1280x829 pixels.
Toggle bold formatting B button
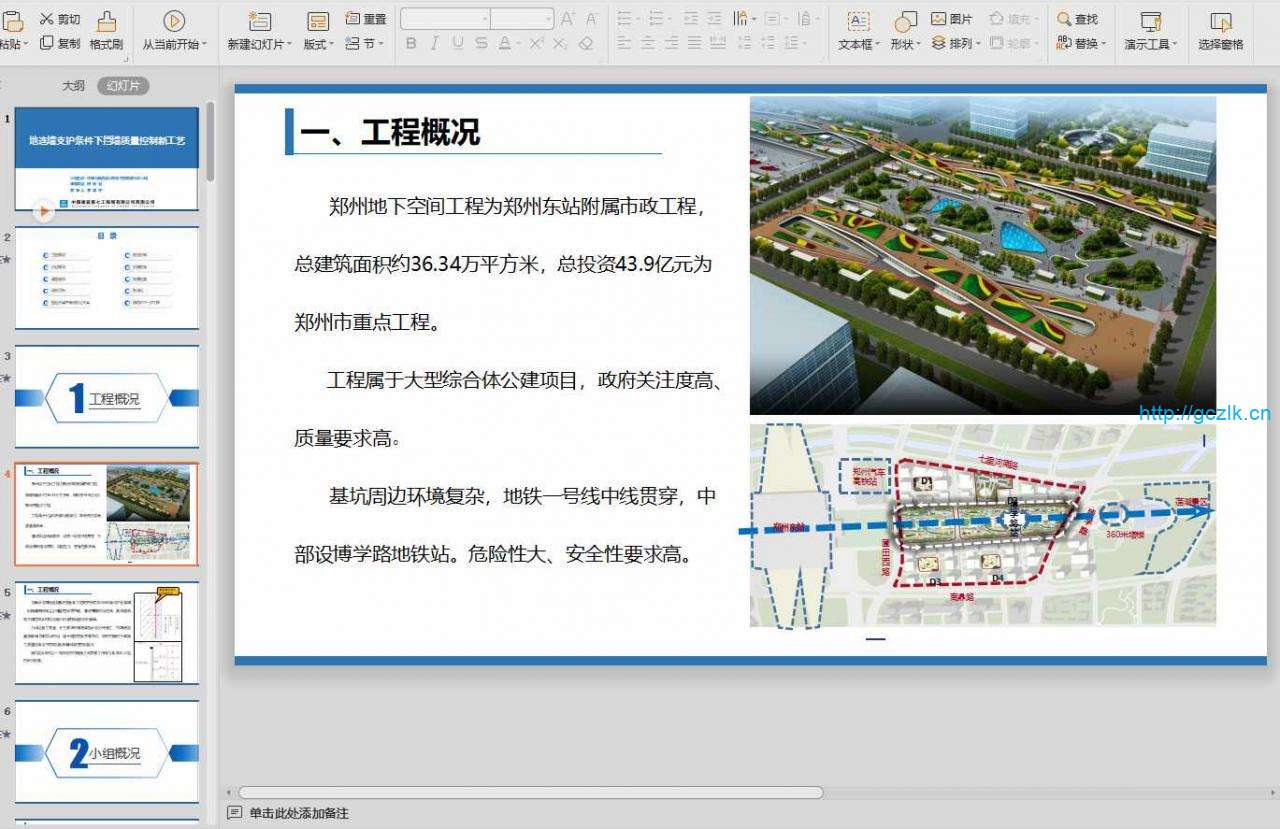tap(411, 44)
